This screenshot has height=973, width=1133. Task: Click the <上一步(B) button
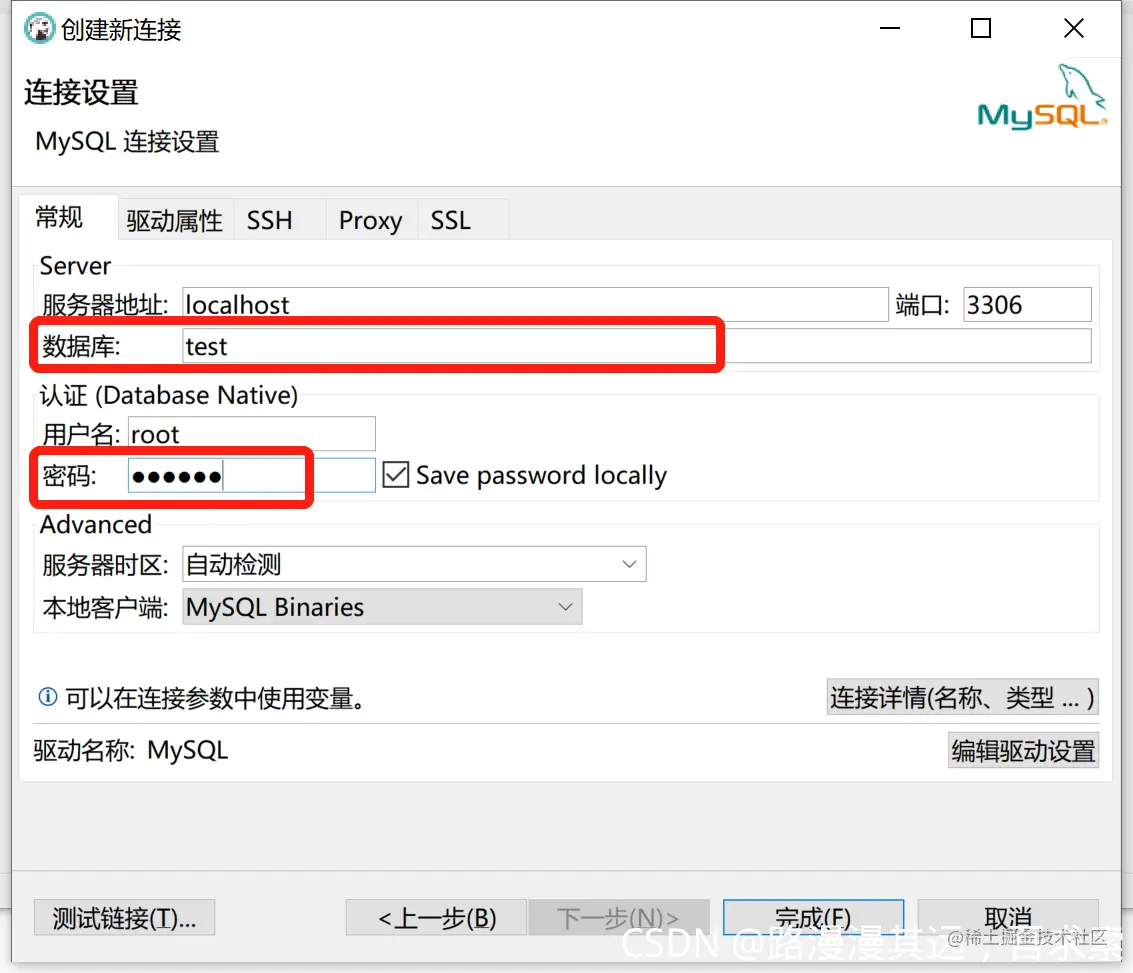click(x=437, y=917)
